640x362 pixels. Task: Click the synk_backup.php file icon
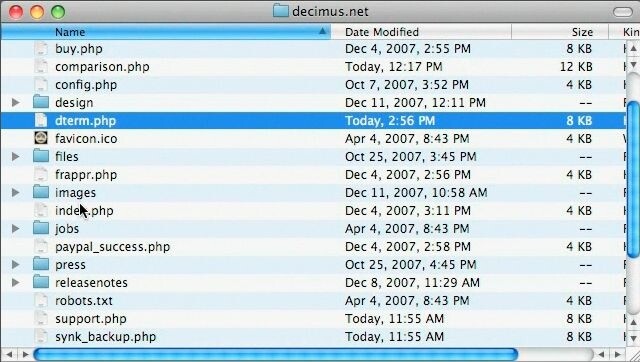(x=41, y=336)
